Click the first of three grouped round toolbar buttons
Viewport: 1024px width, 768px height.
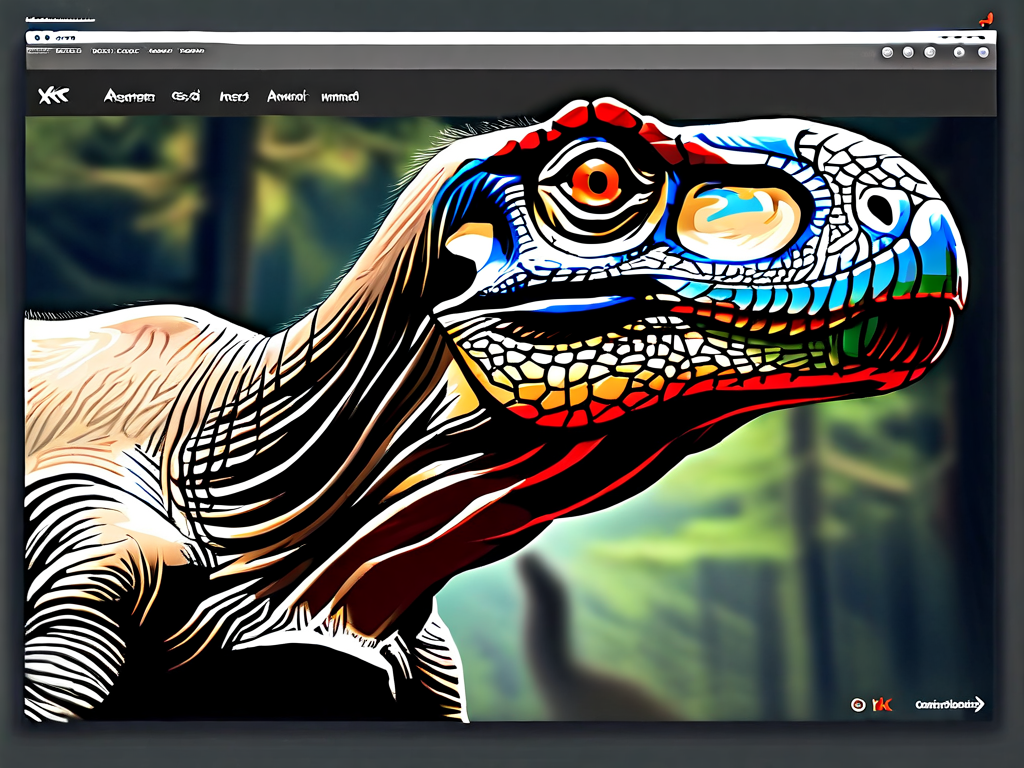point(887,52)
